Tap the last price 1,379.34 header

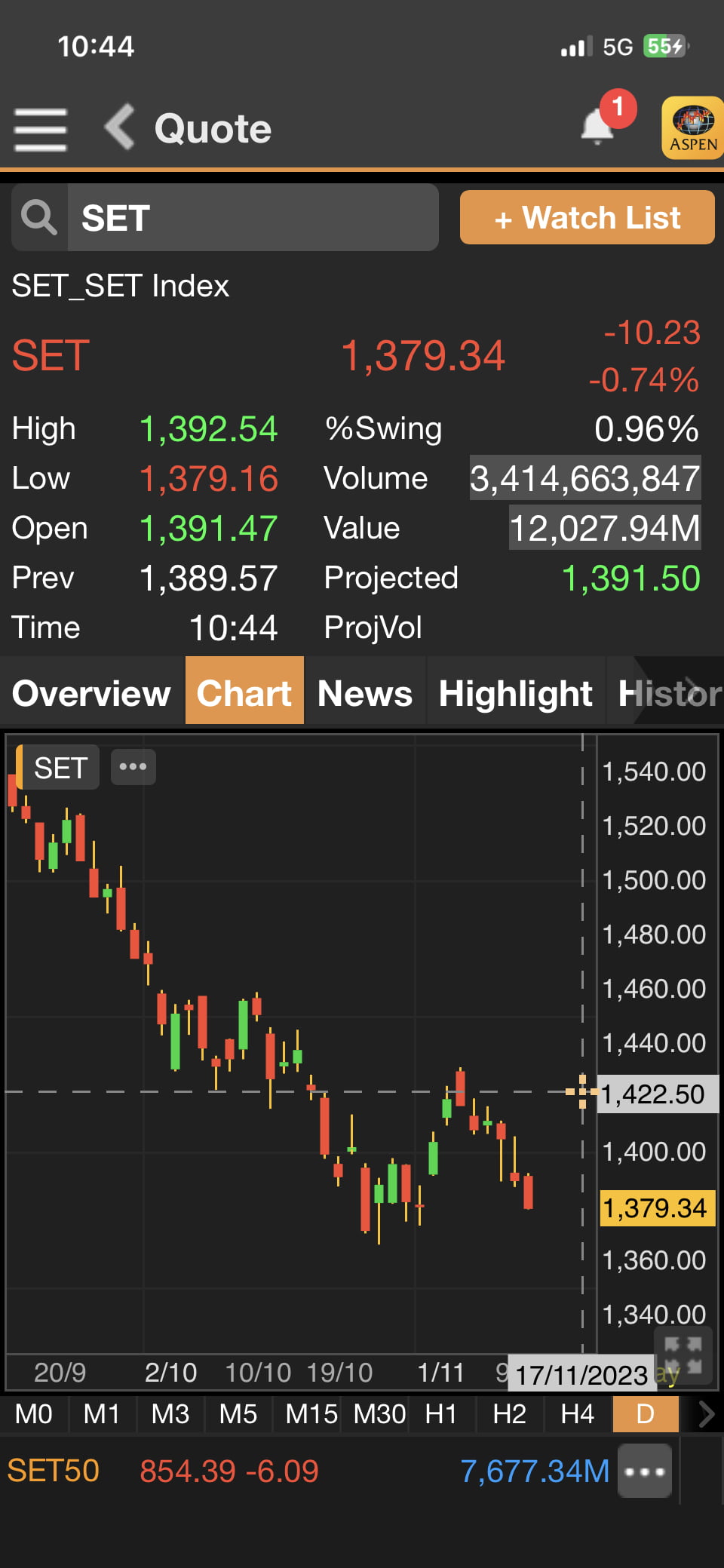(422, 356)
